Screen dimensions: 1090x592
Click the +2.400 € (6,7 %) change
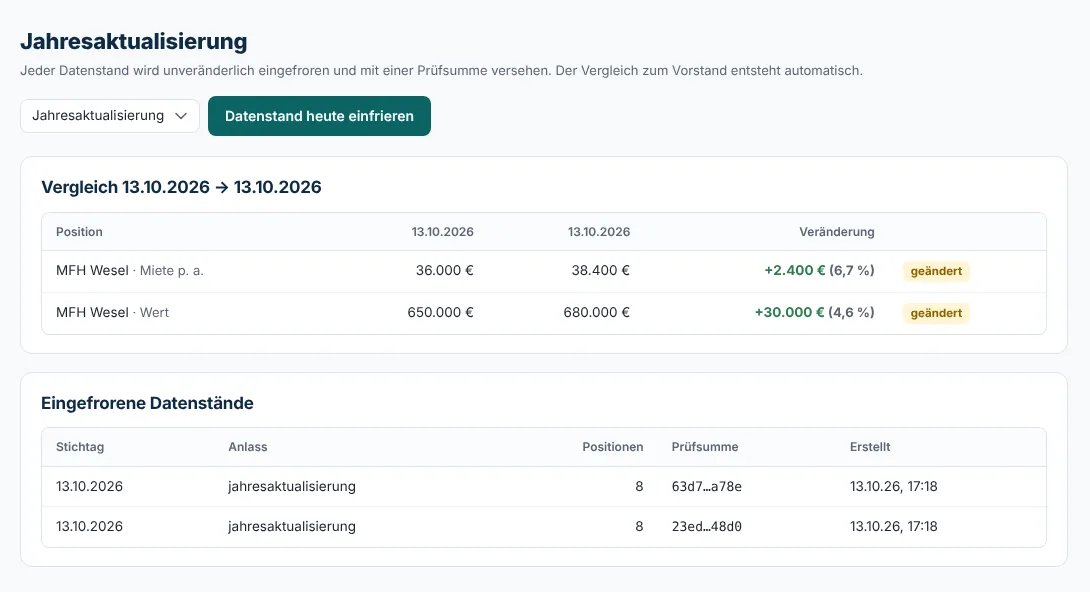(820, 271)
